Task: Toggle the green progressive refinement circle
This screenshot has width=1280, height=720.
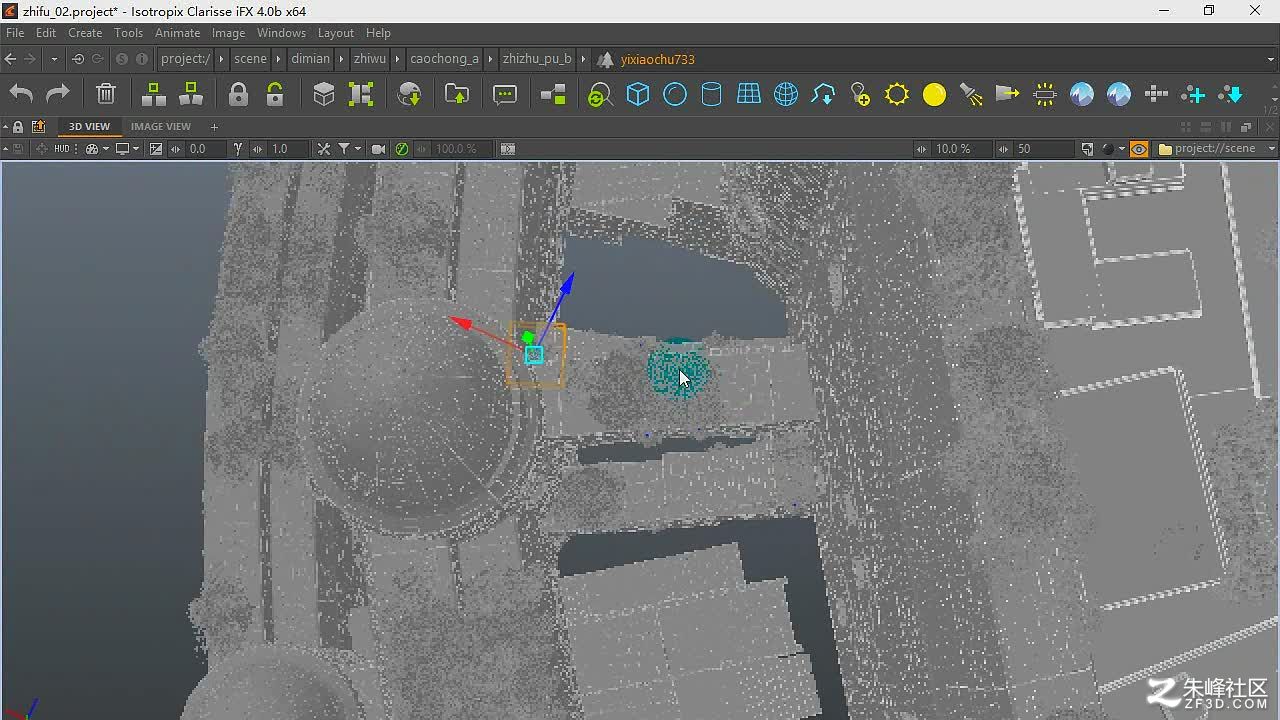Action: pos(402,148)
